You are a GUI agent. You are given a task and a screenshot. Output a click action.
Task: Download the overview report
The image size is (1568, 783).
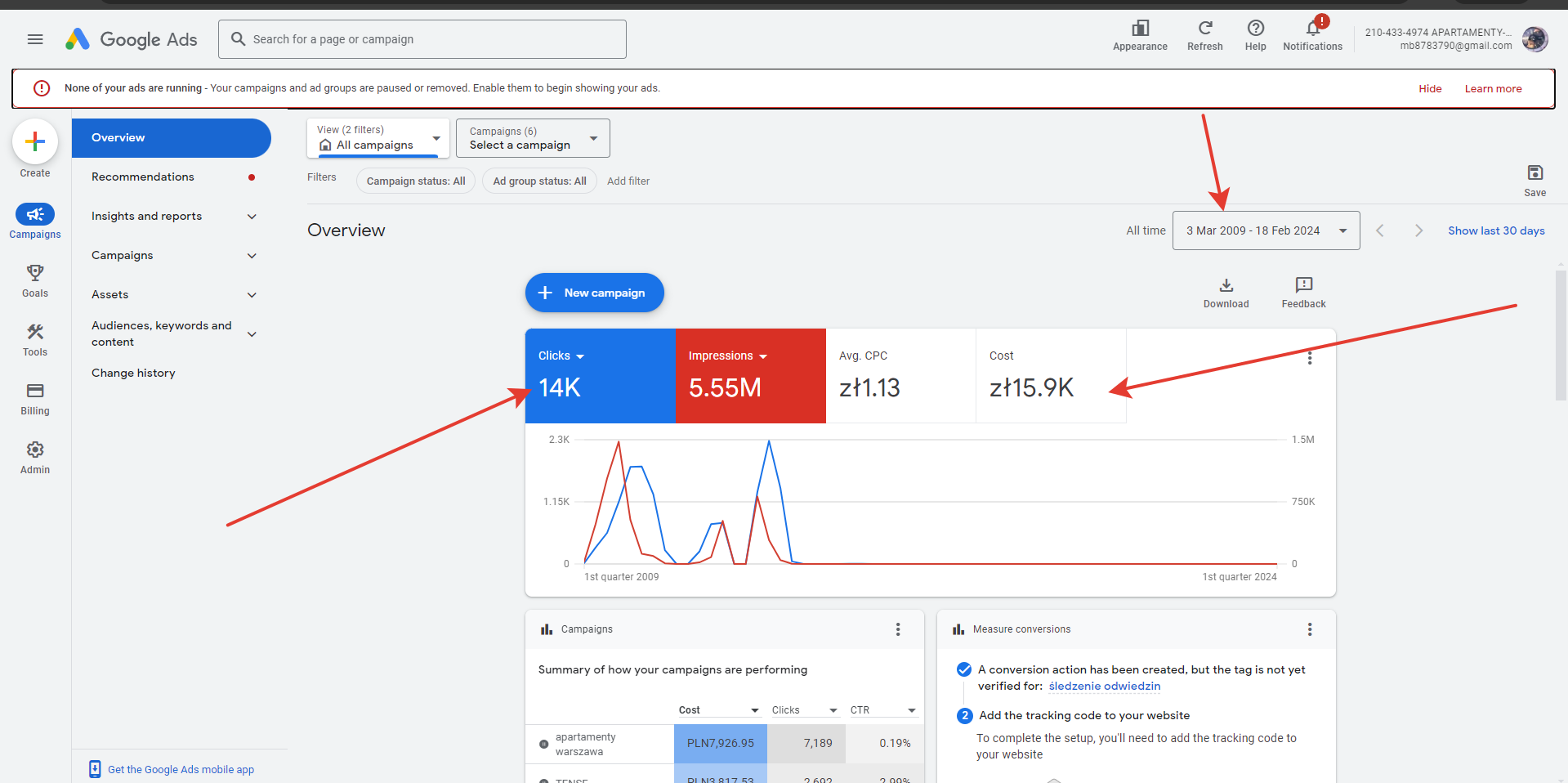tap(1226, 293)
